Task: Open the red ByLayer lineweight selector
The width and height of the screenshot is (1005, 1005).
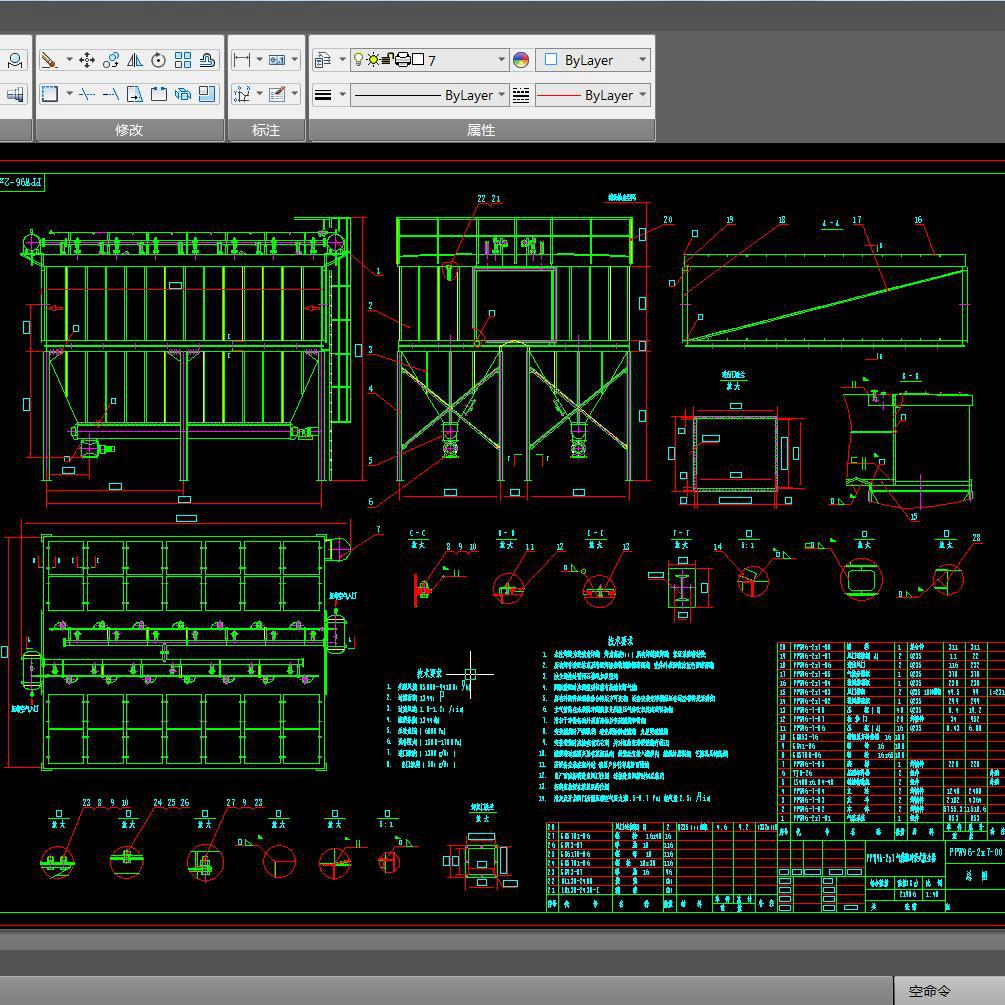Action: [x=593, y=95]
